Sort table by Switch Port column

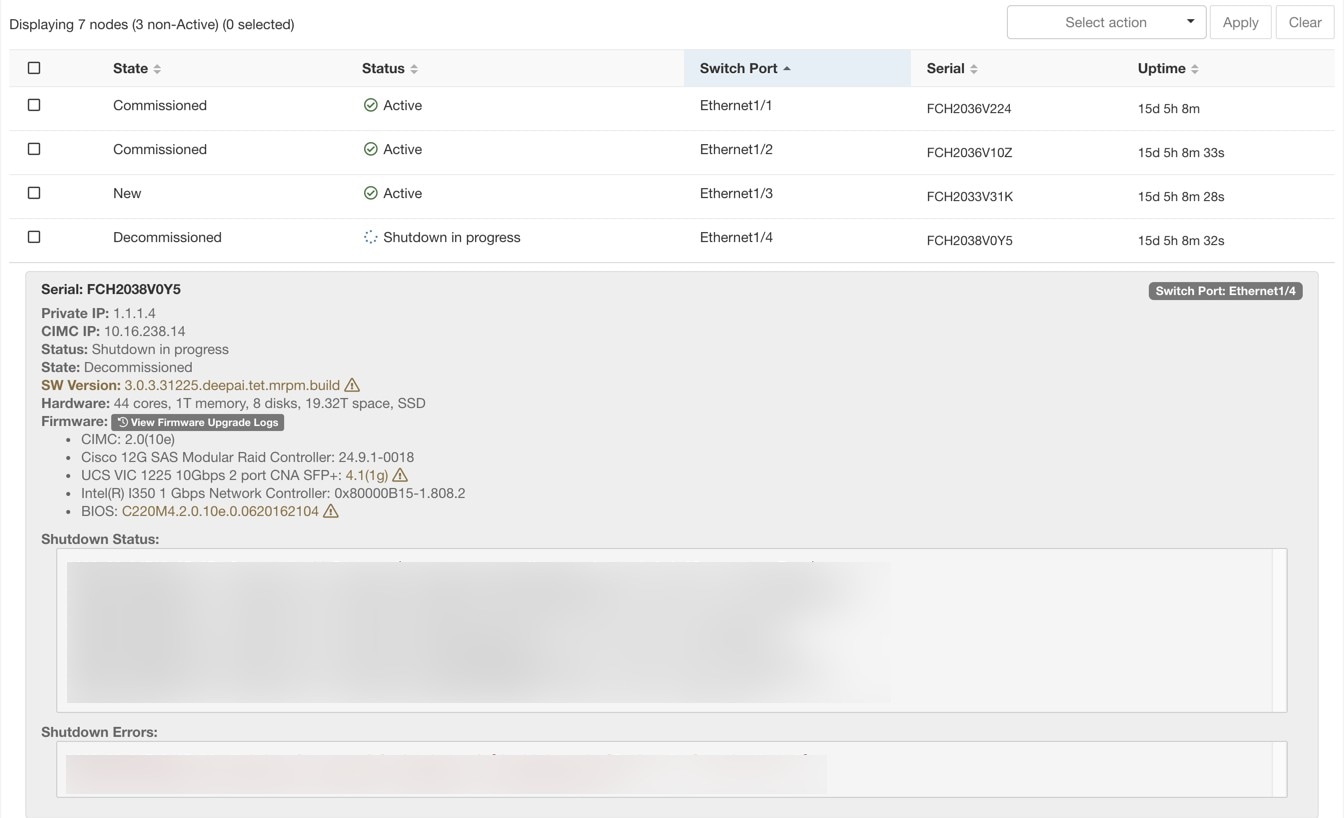click(x=745, y=68)
